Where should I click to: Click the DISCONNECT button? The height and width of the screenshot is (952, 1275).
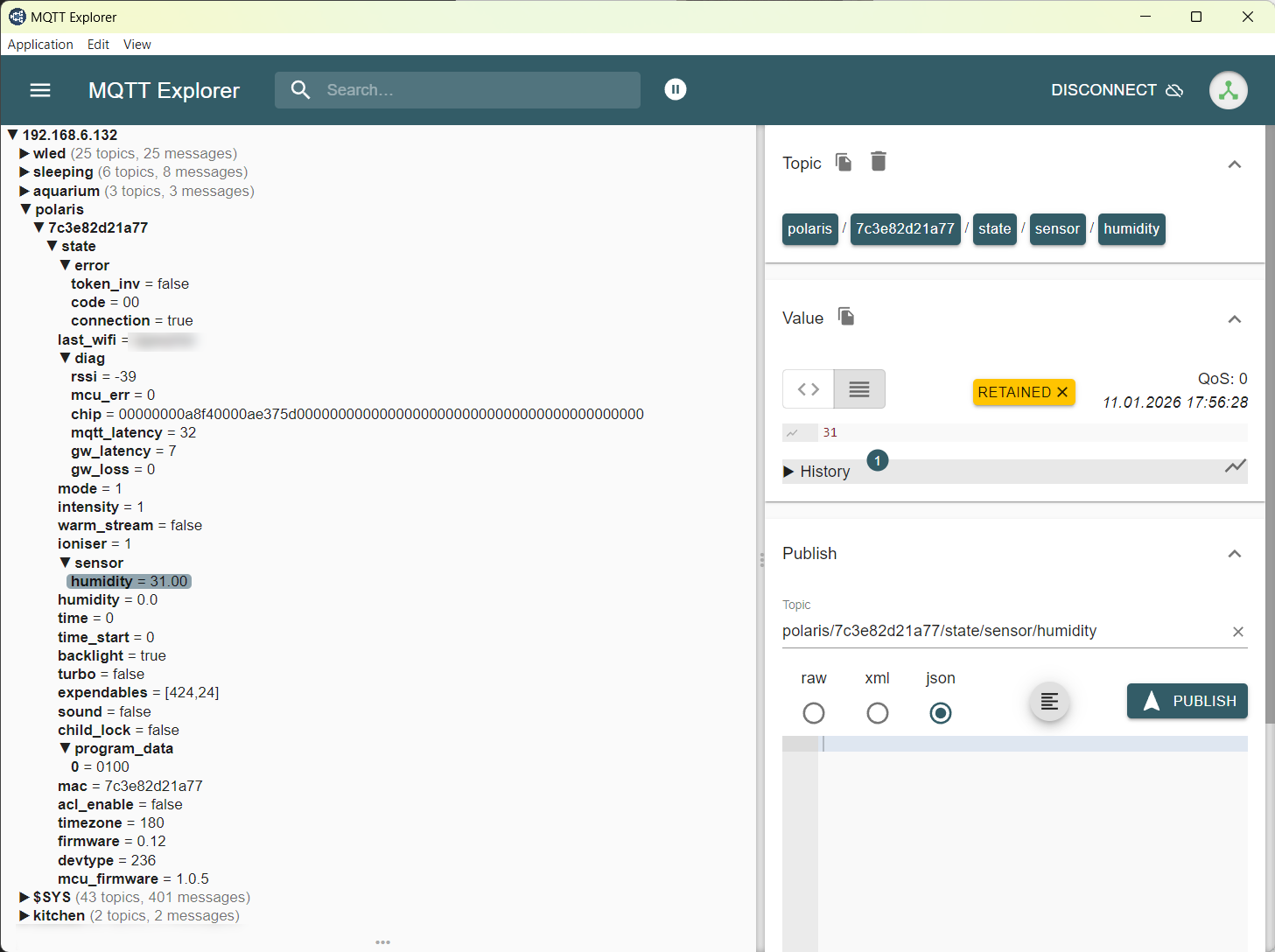tap(1116, 90)
